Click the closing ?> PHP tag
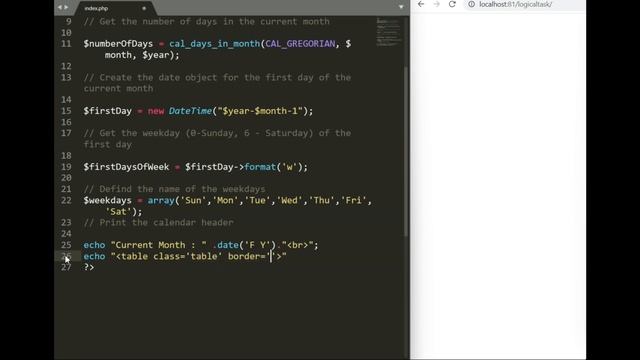Viewport: 640px width, 360px height. (x=89, y=267)
